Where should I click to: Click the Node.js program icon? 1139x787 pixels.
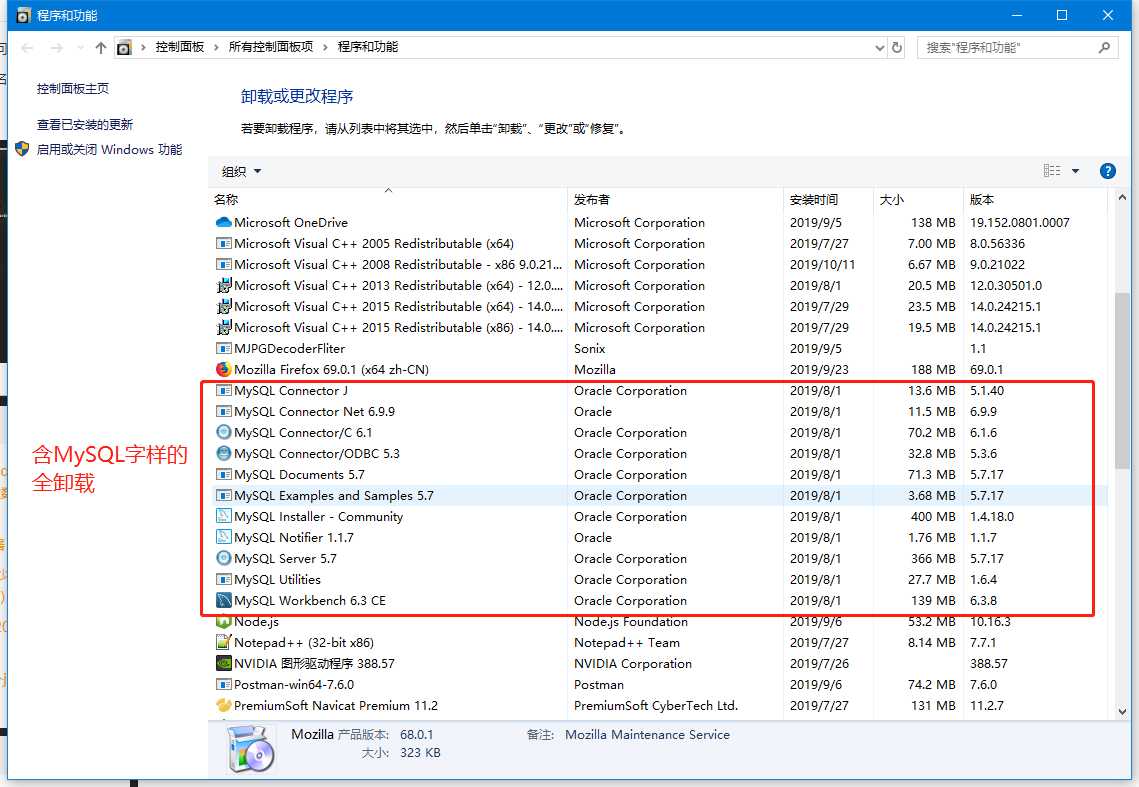224,622
